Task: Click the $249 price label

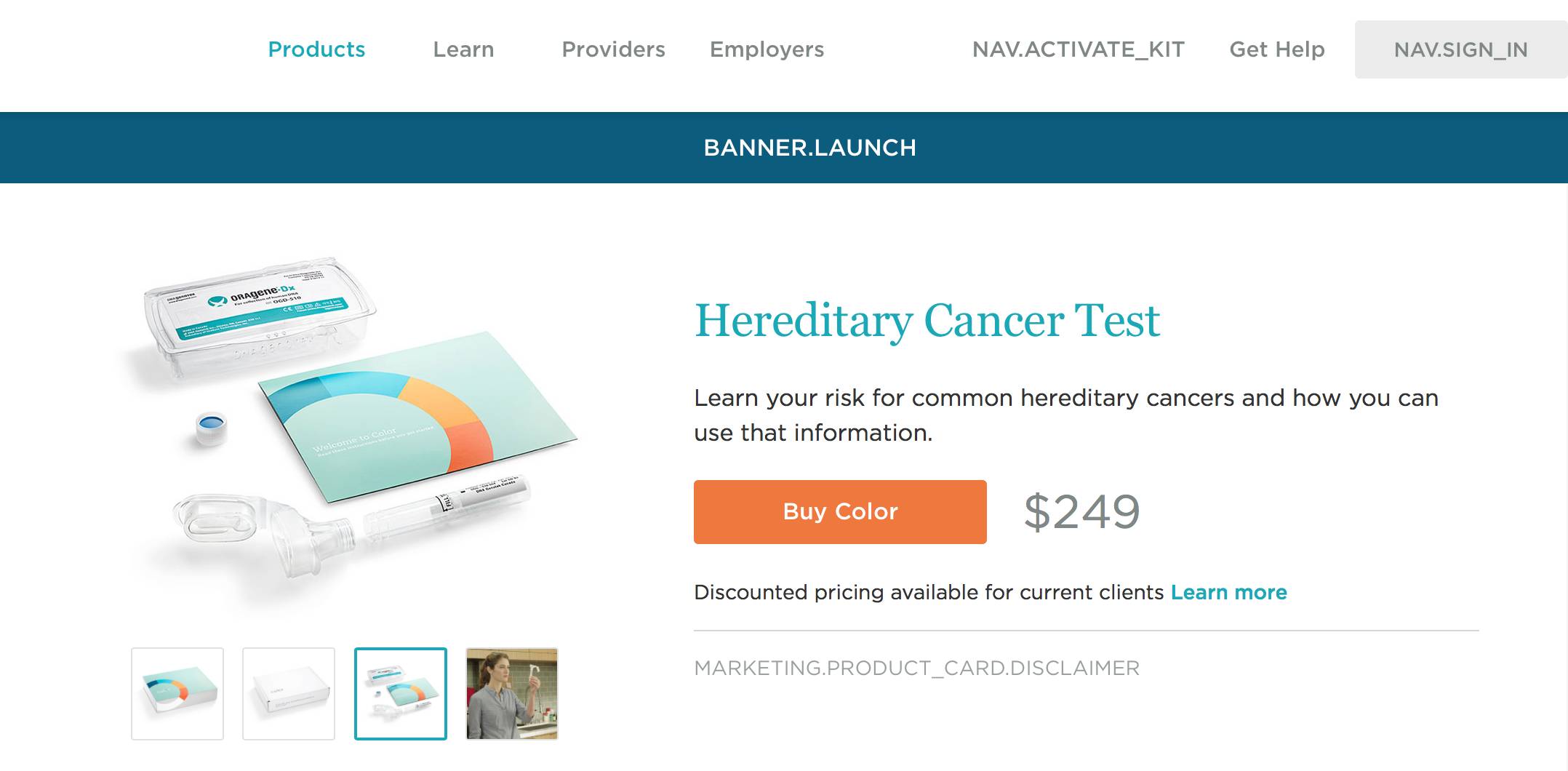Action: point(1081,511)
